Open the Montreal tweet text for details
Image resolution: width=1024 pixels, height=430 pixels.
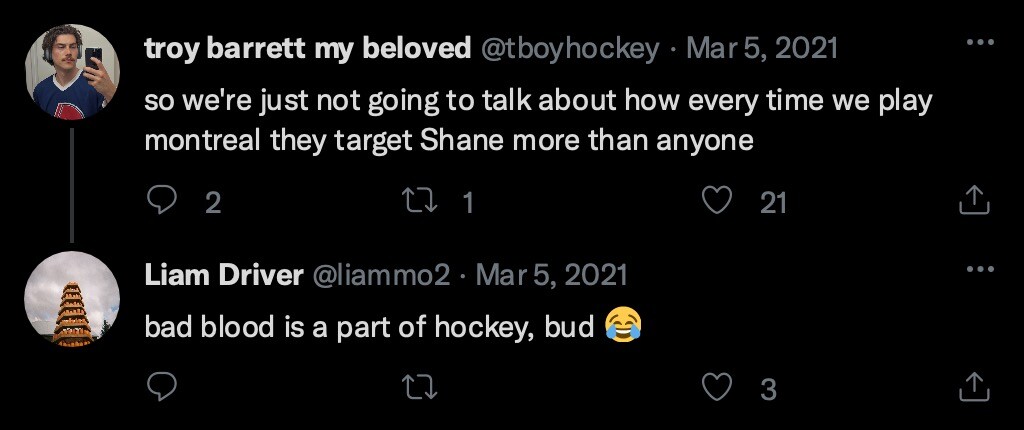[536, 120]
